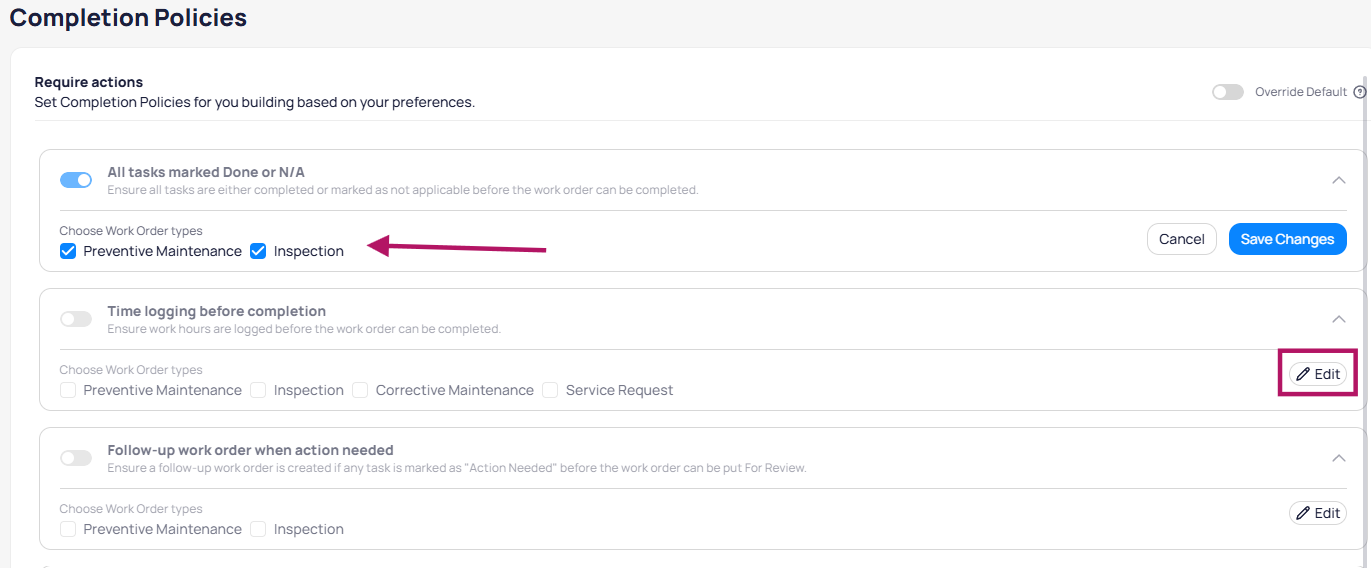Click Edit for Time logging policy

[1317, 374]
